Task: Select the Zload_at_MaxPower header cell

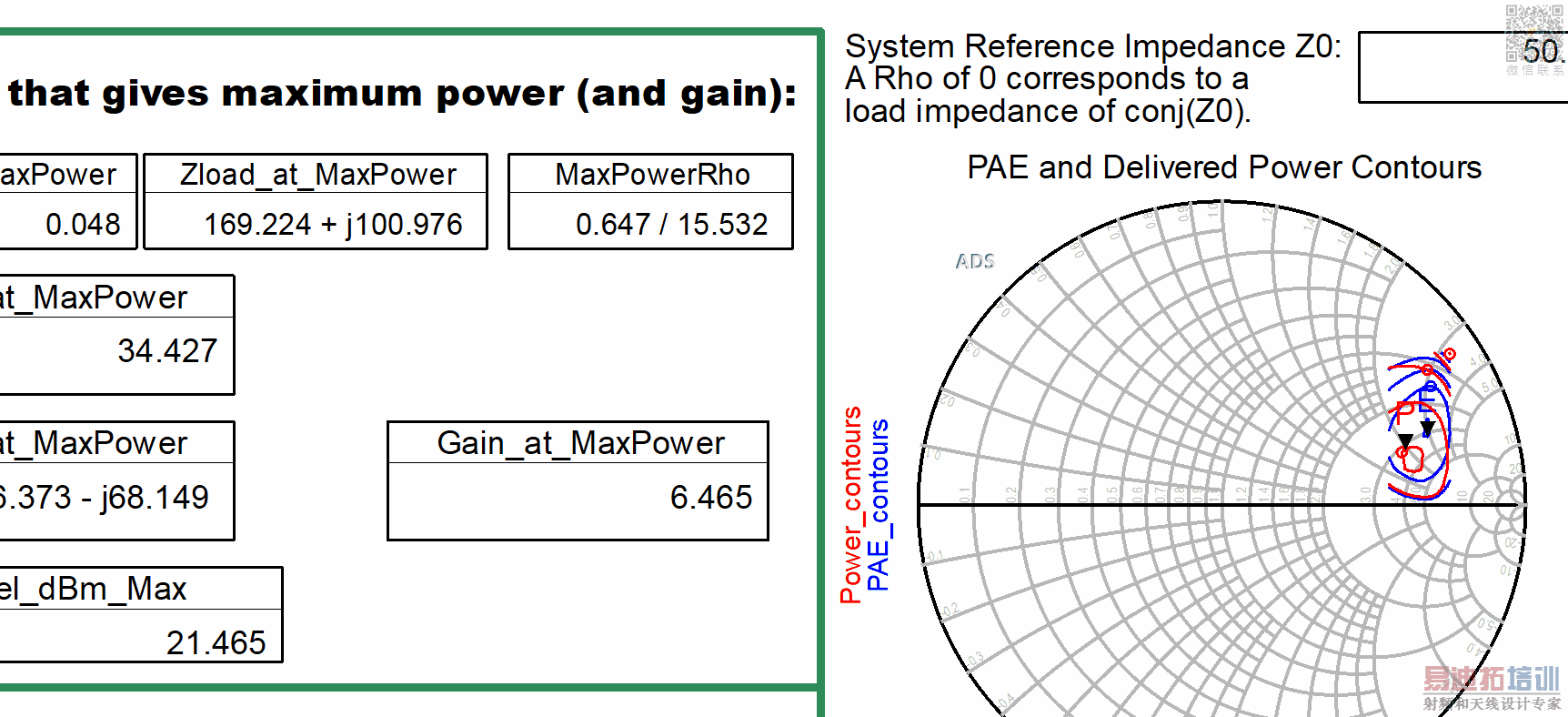Action: coord(317,174)
